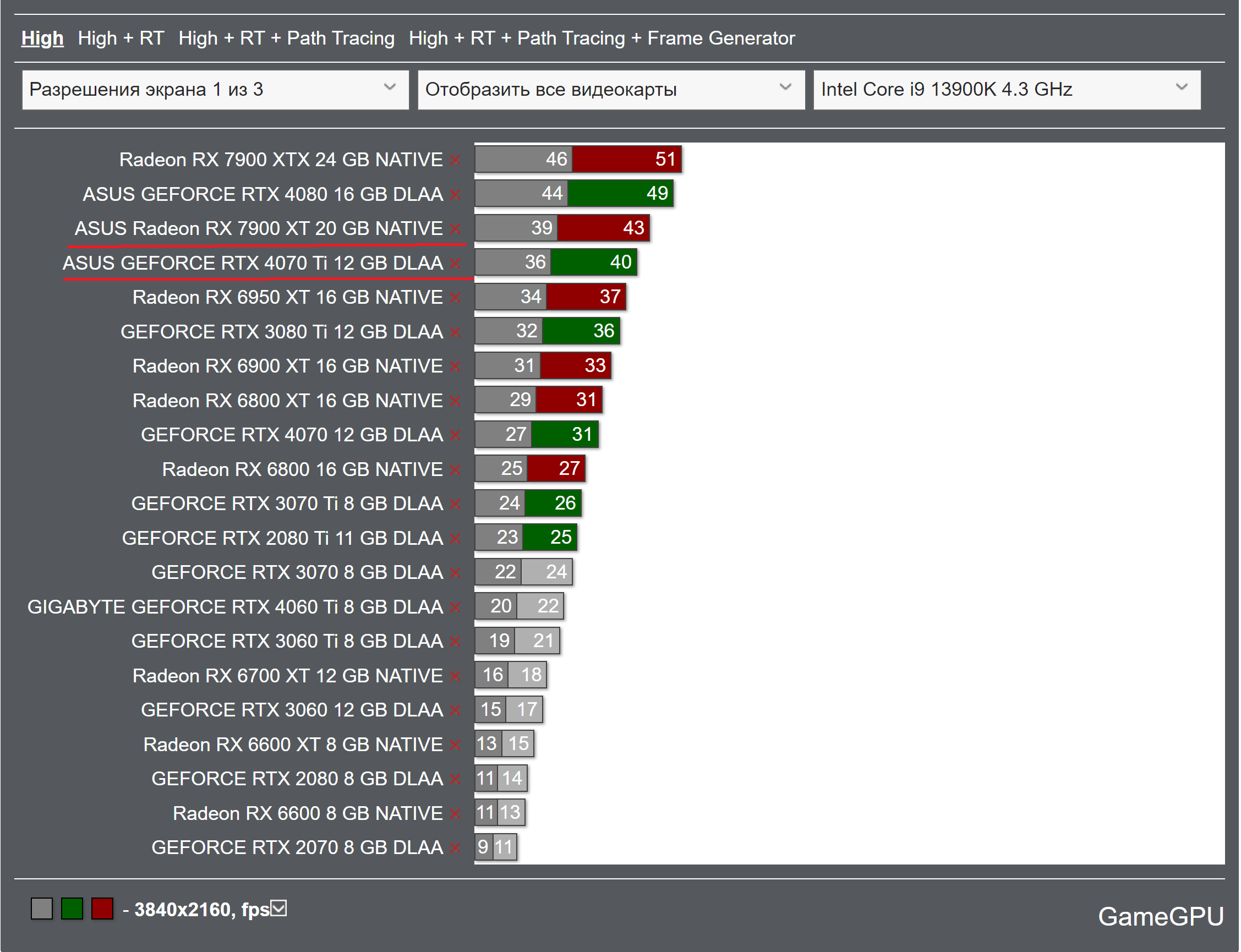Screen dimensions: 1241x952
Task: Click the green legend color swatch
Action: click(x=72, y=909)
